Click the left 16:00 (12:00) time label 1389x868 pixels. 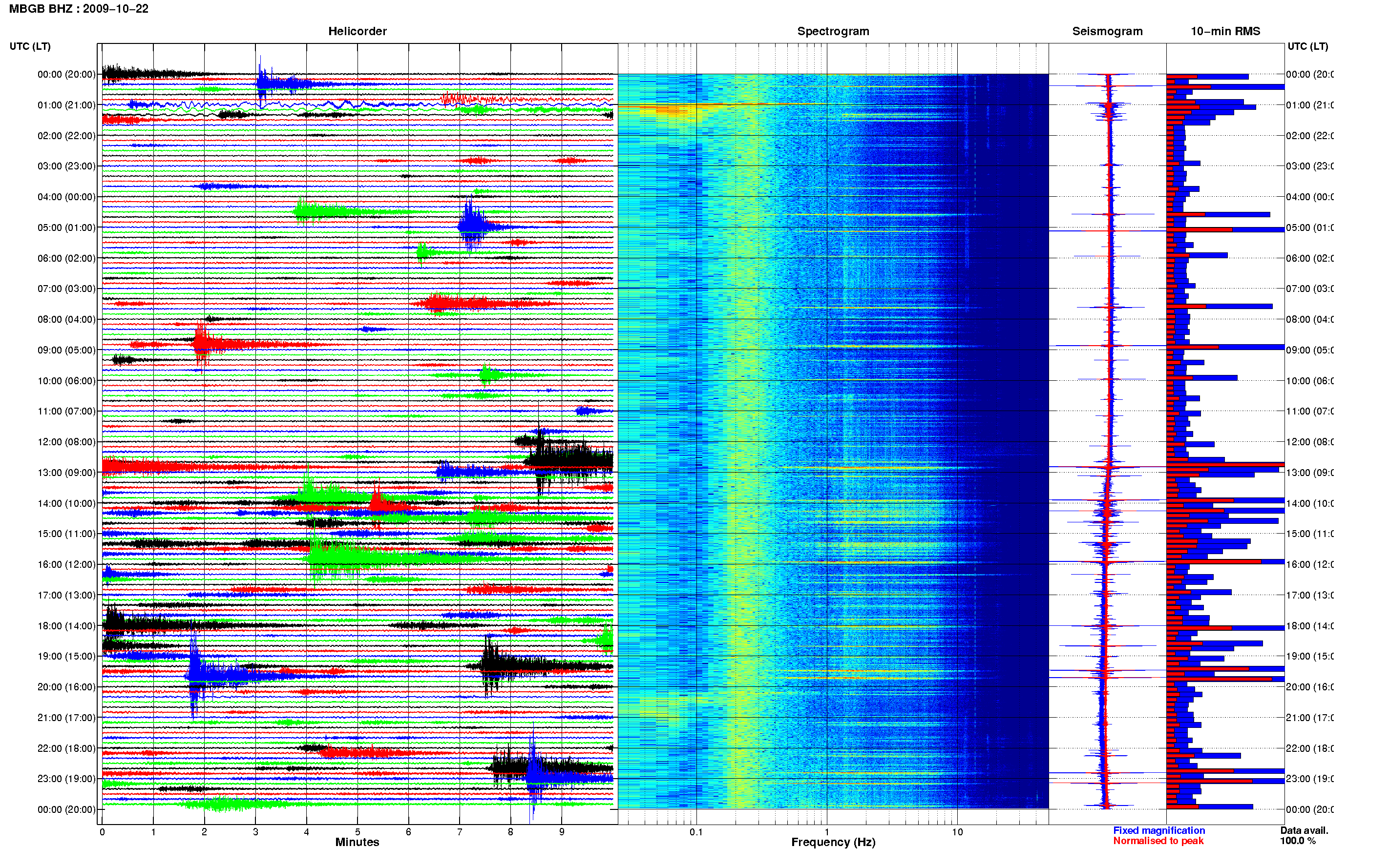click(66, 564)
